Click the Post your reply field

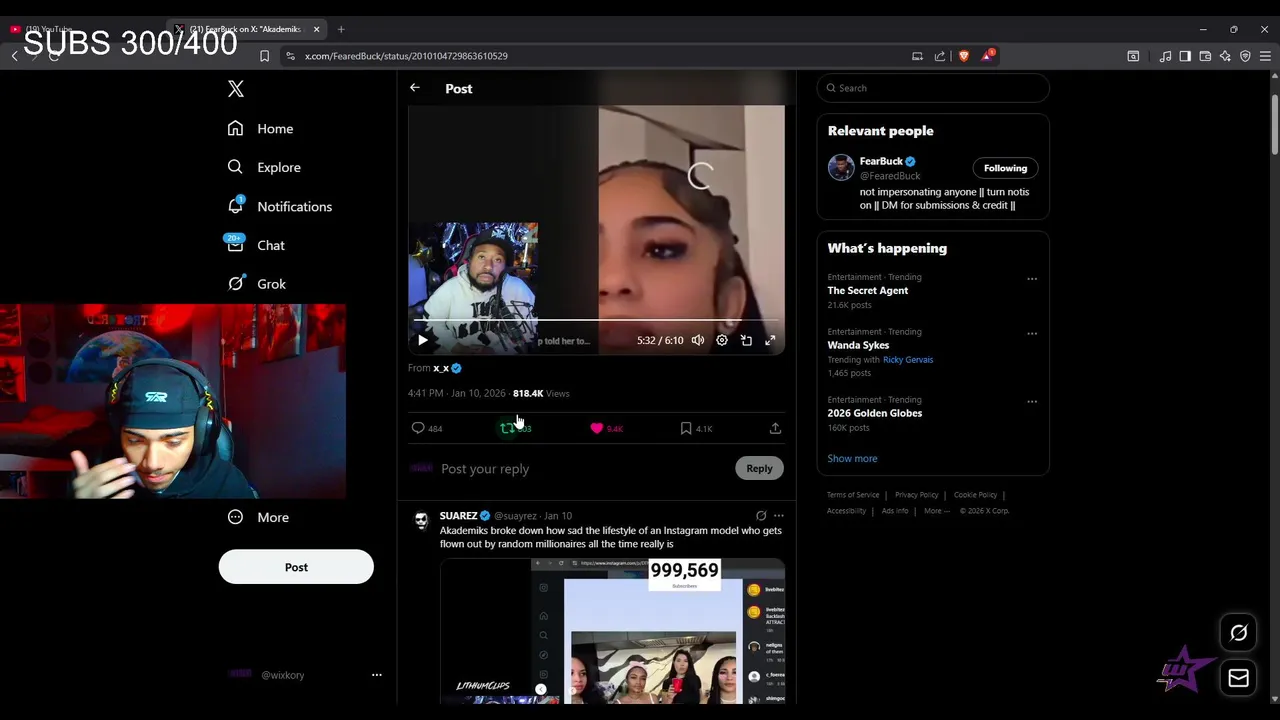pos(585,468)
